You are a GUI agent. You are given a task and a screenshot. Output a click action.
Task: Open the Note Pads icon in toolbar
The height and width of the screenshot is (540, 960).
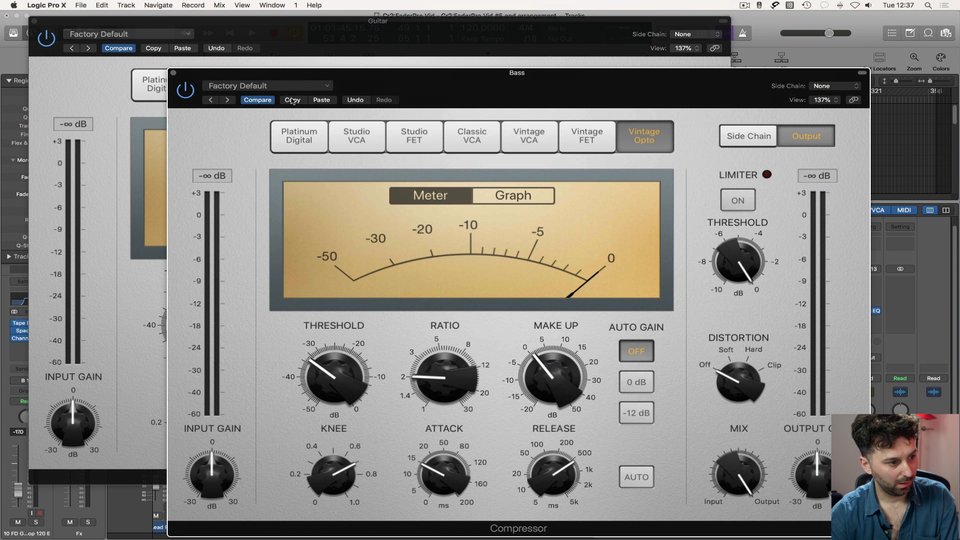point(910,33)
